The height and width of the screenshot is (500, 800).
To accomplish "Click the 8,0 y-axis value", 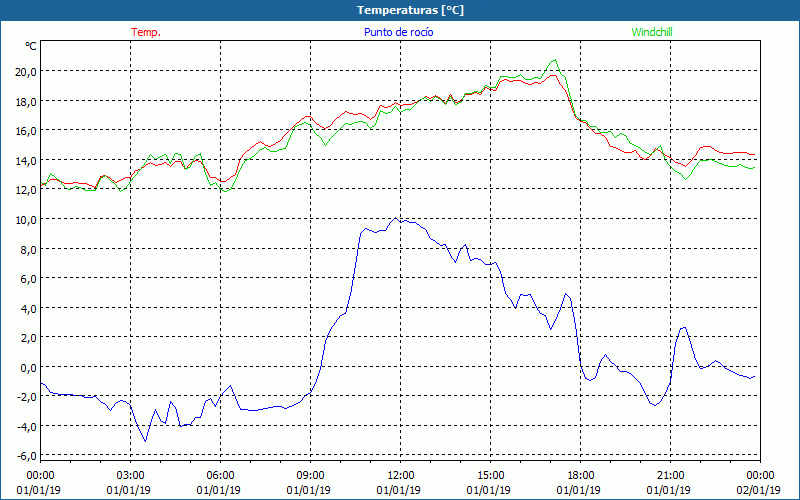I will pos(28,249).
